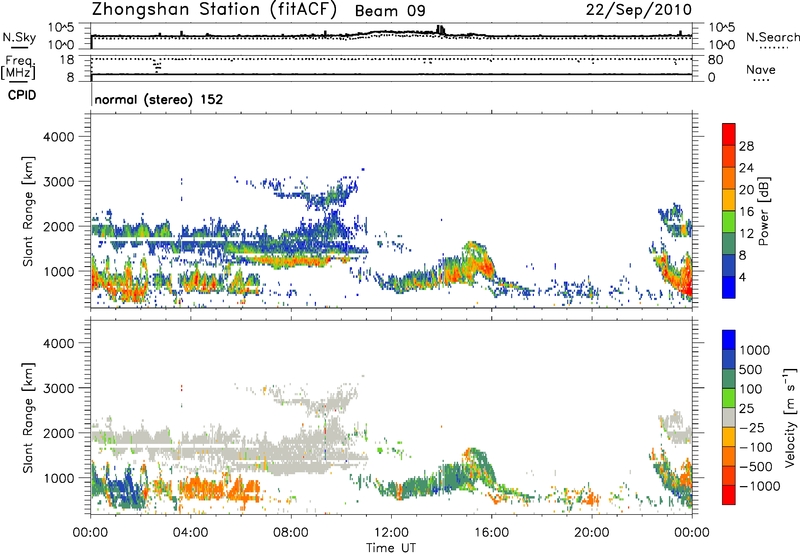Click the '4000' label on the power panel axis
This screenshot has width=800, height=554.
tap(59, 137)
